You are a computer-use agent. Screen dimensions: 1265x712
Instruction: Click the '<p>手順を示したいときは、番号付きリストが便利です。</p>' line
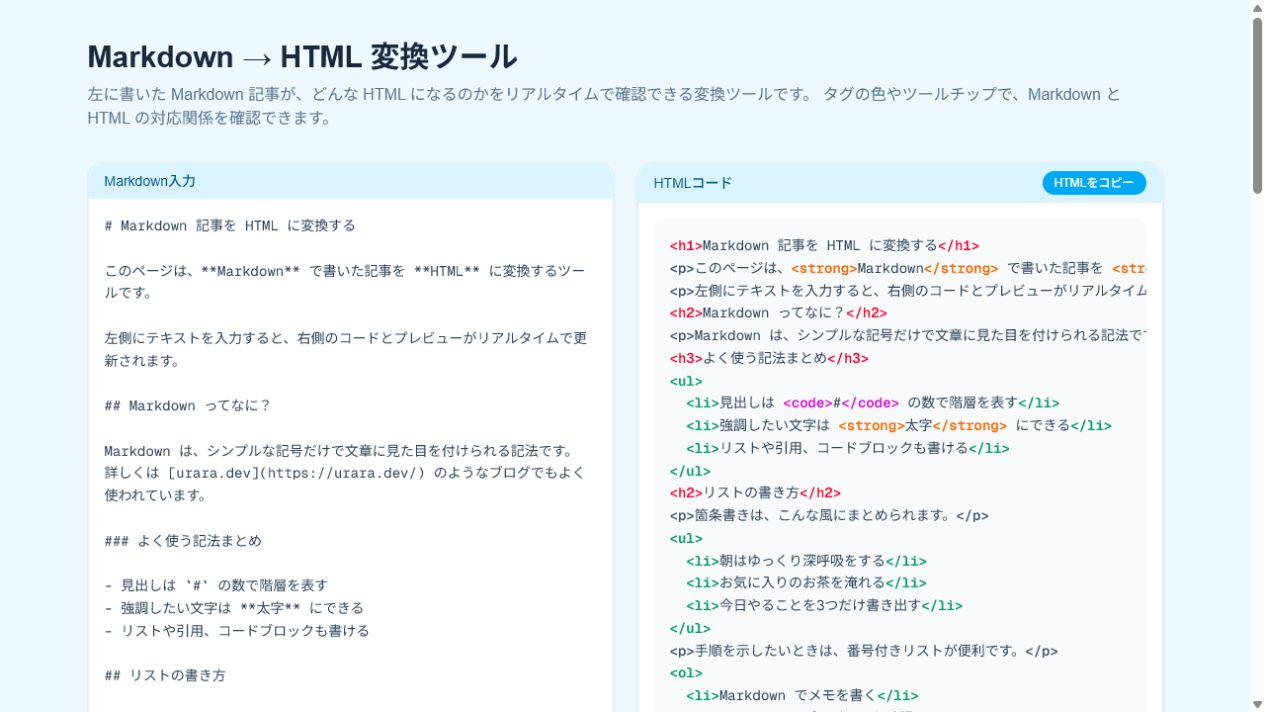pos(864,651)
